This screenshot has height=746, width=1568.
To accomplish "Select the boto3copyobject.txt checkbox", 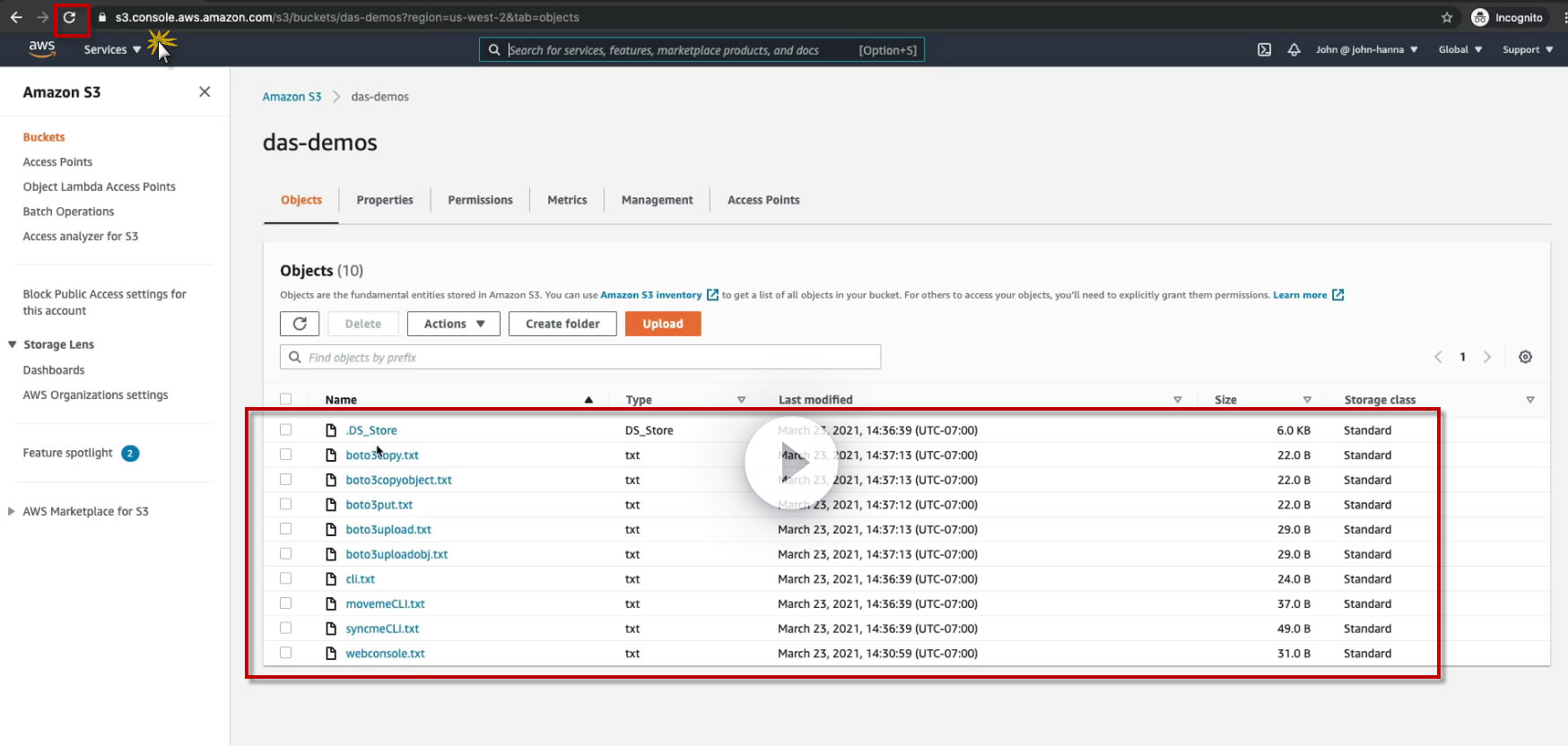I will [285, 480].
